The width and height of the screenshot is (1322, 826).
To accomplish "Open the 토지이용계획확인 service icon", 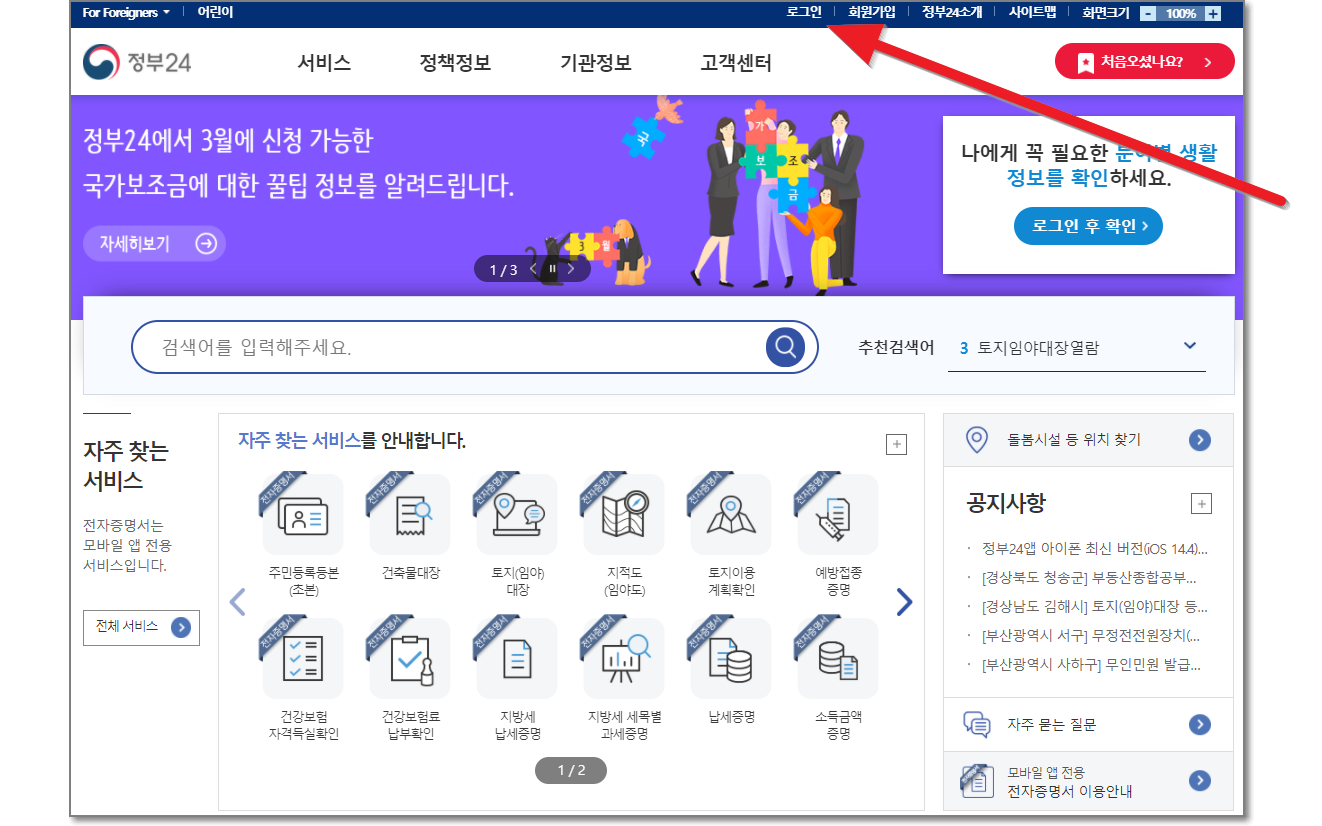I will pos(731,515).
